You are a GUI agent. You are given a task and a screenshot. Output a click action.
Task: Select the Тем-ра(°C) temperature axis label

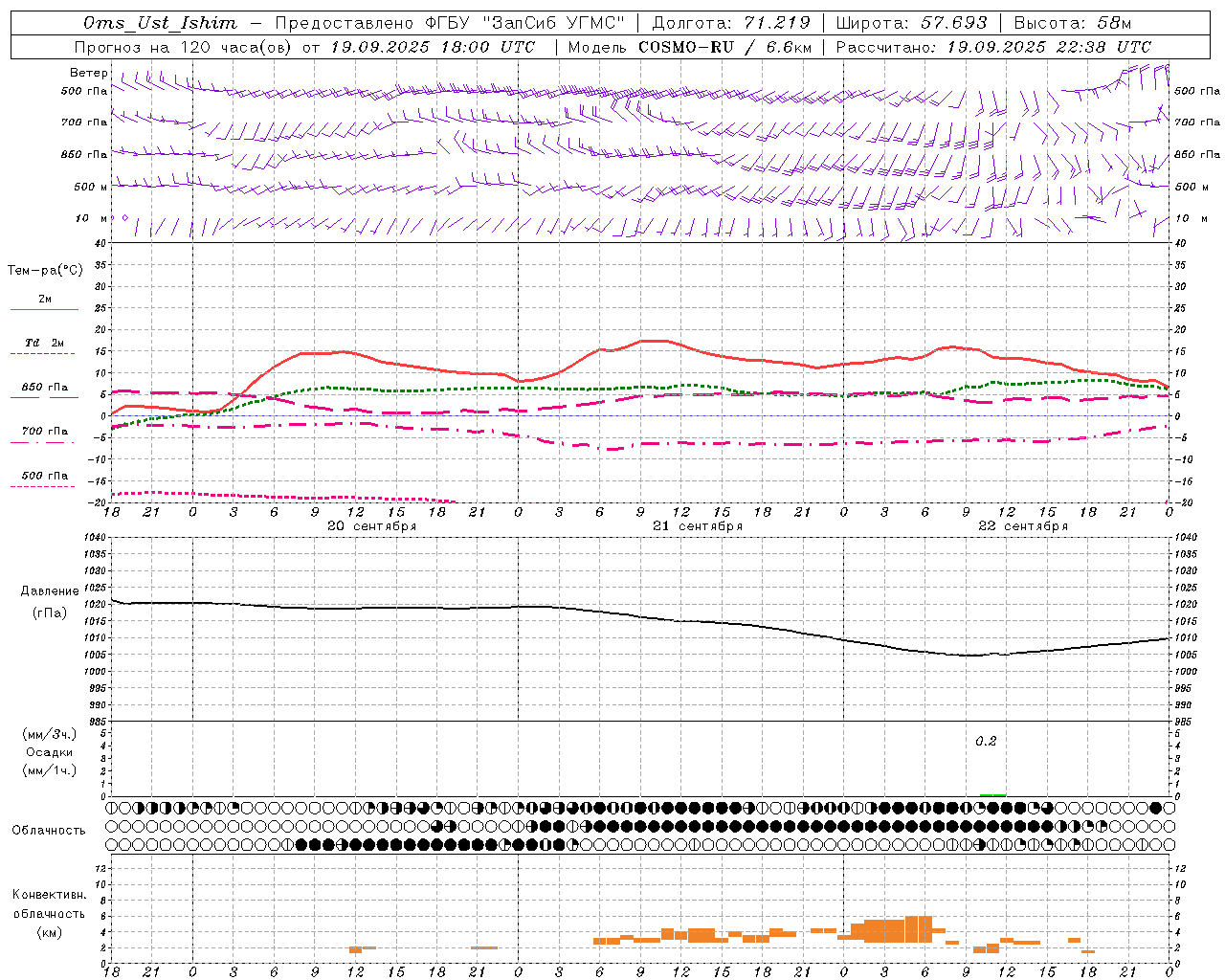pos(45,271)
